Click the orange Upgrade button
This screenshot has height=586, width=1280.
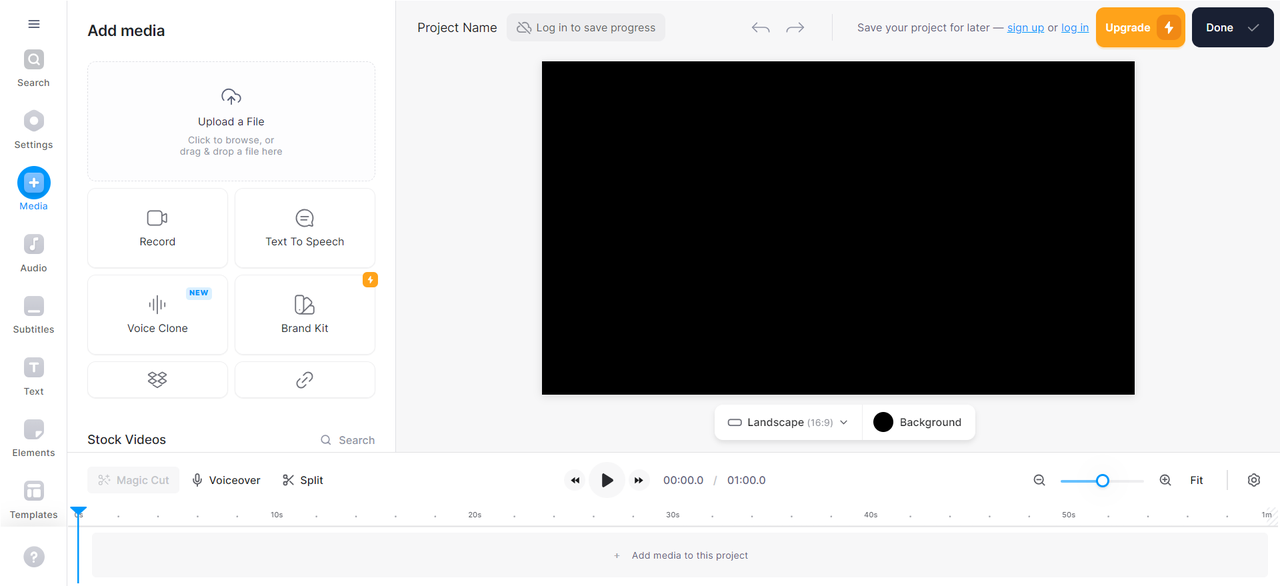(1140, 28)
